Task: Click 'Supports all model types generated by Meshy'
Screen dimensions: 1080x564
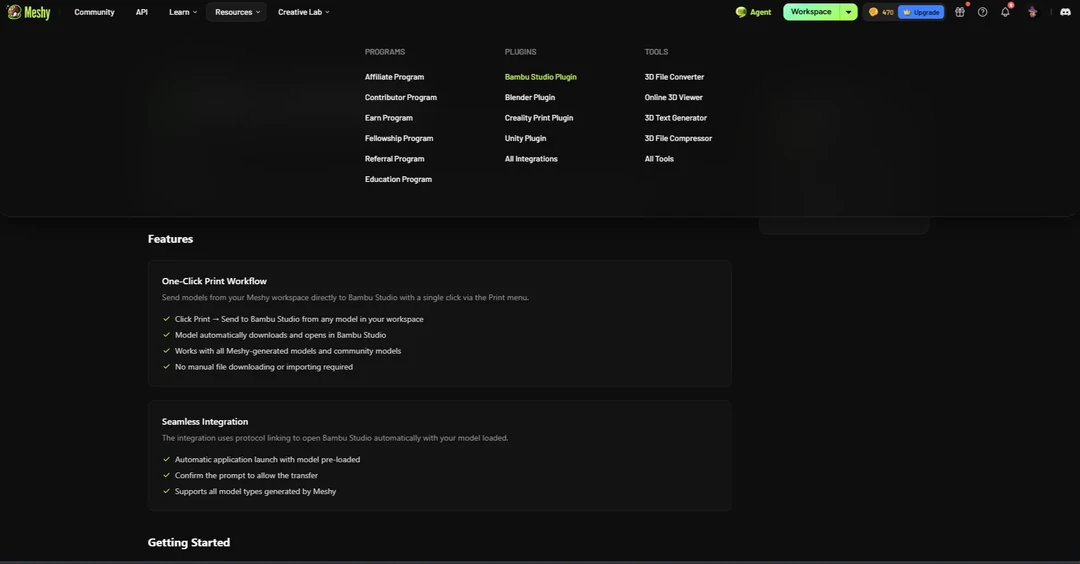Action: coord(256,491)
